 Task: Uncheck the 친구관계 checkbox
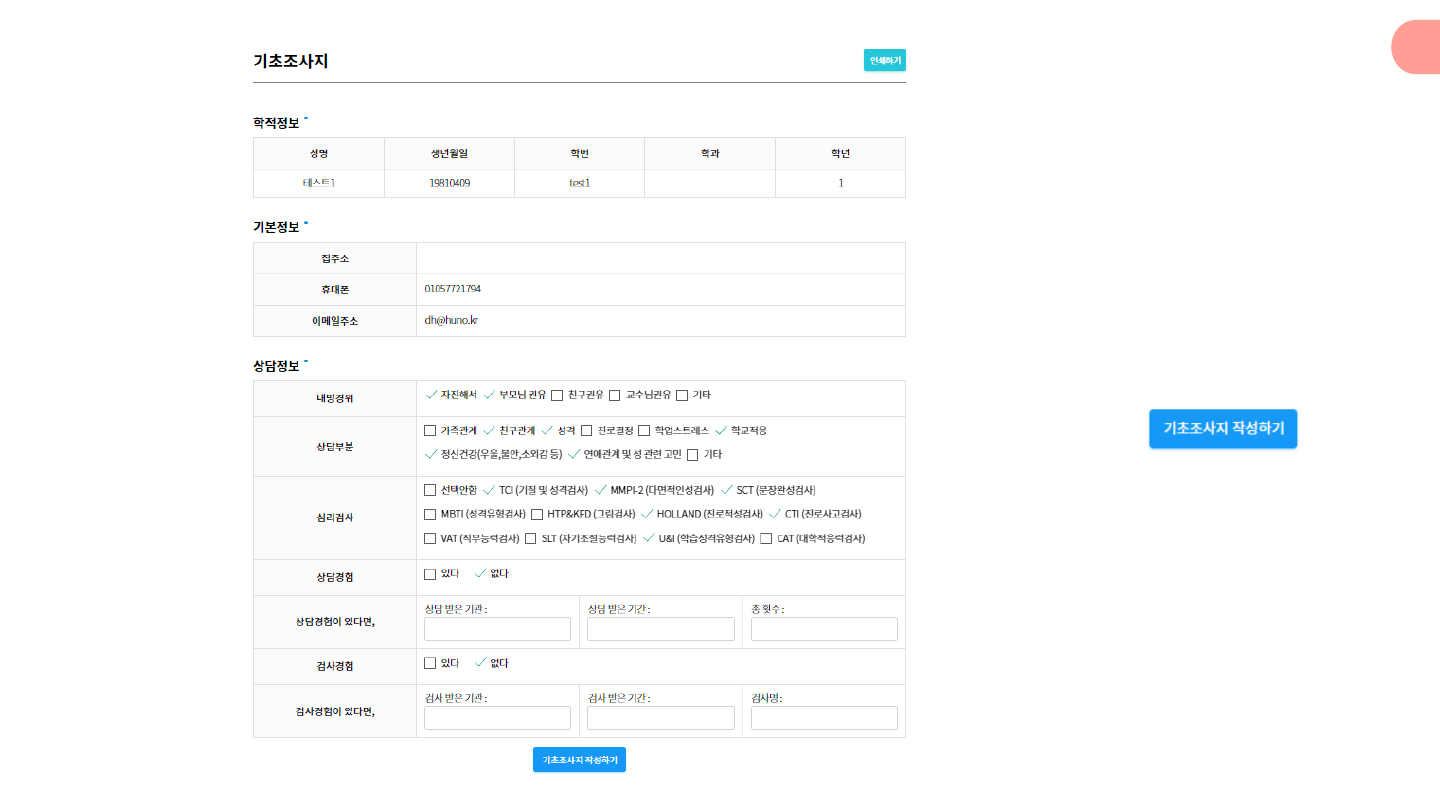pyautogui.click(x=489, y=430)
